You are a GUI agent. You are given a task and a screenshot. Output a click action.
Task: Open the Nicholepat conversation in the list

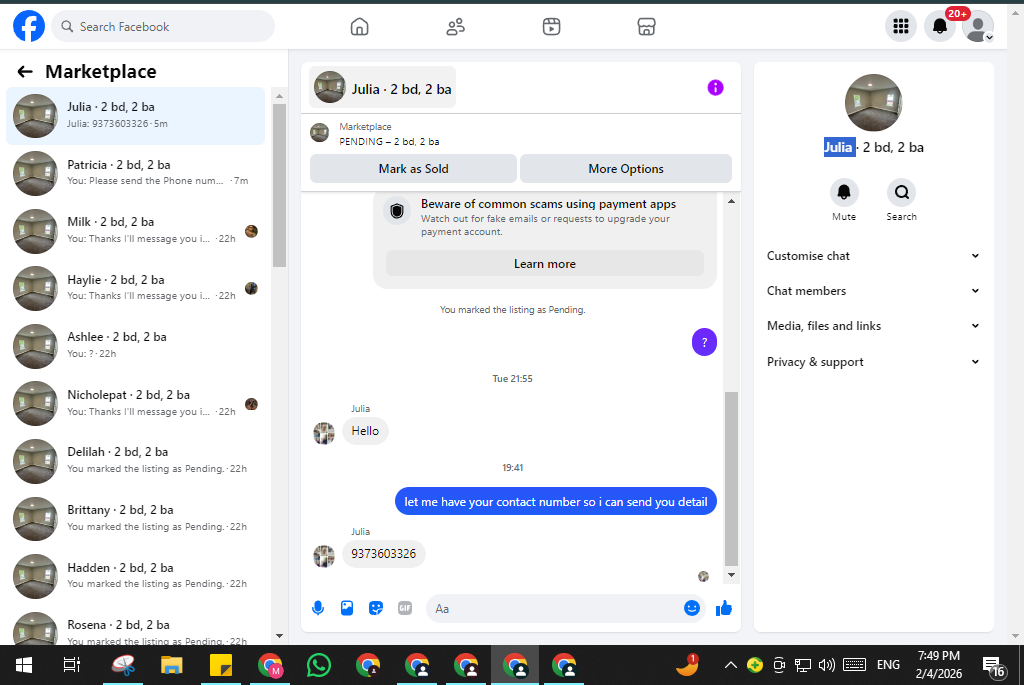pos(136,403)
